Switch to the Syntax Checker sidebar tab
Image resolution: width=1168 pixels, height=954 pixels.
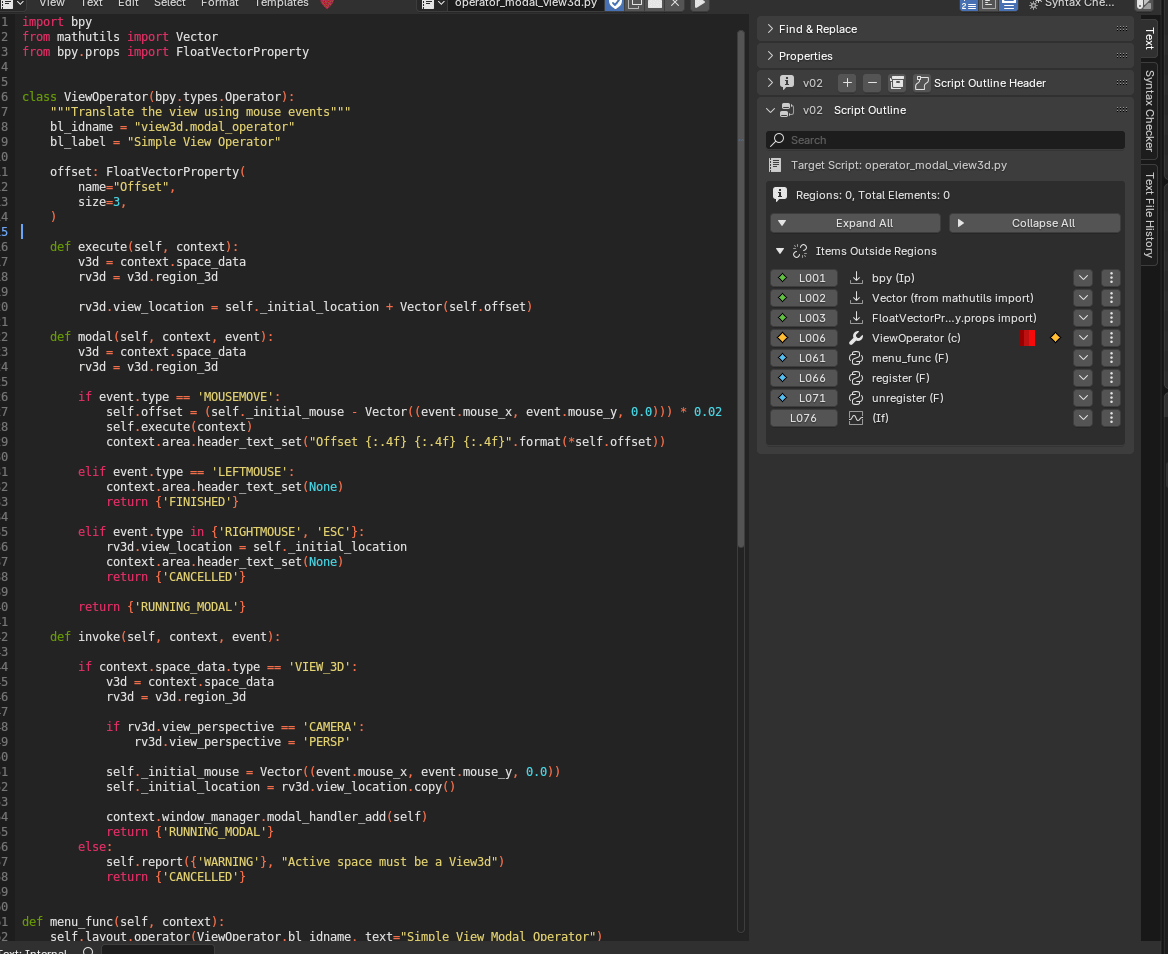[1149, 111]
